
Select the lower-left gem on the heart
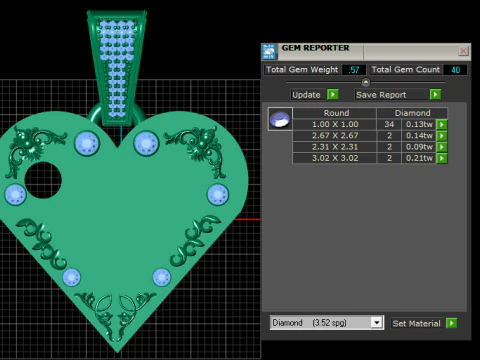(72, 277)
